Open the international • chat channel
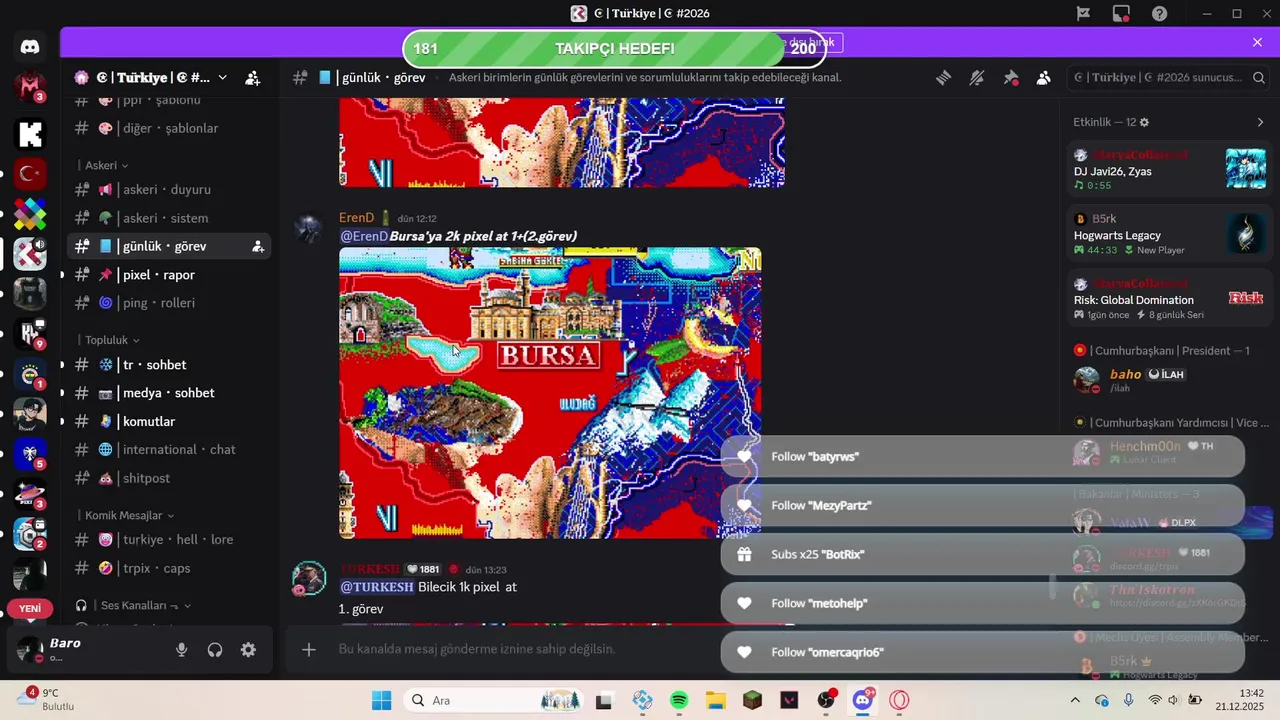 click(x=168, y=449)
